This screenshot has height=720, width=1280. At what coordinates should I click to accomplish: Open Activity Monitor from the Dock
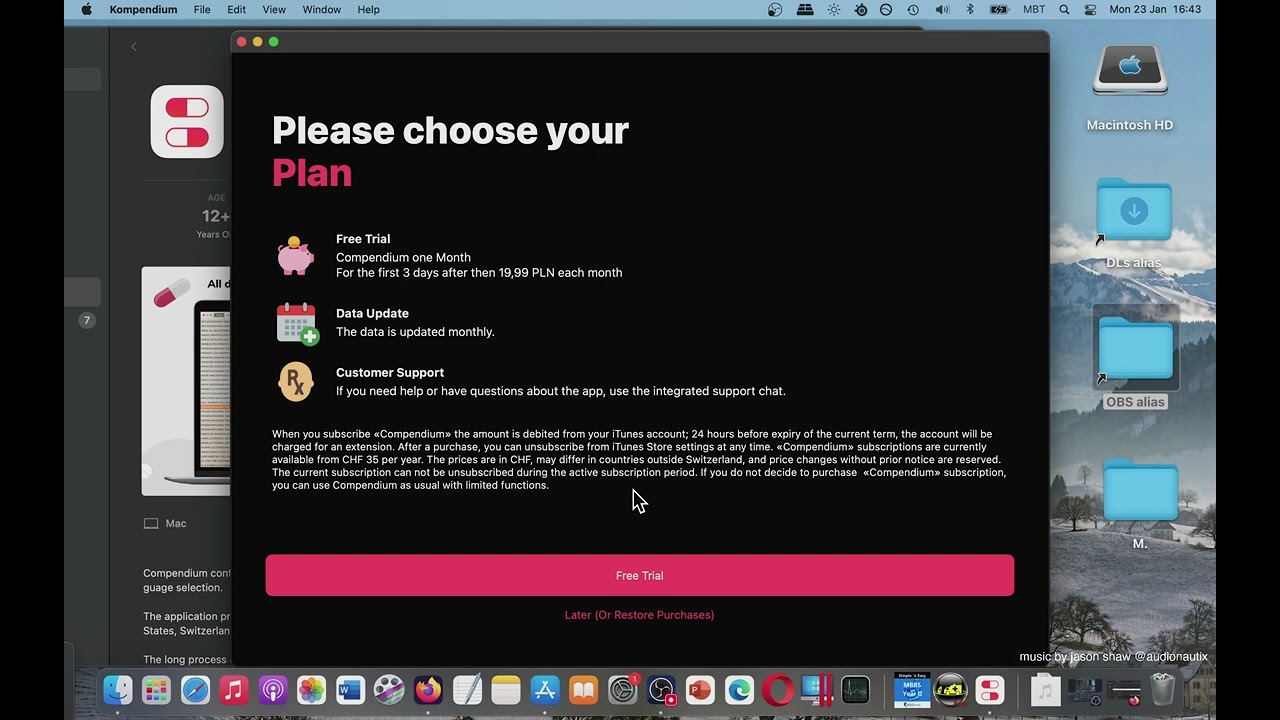point(856,690)
